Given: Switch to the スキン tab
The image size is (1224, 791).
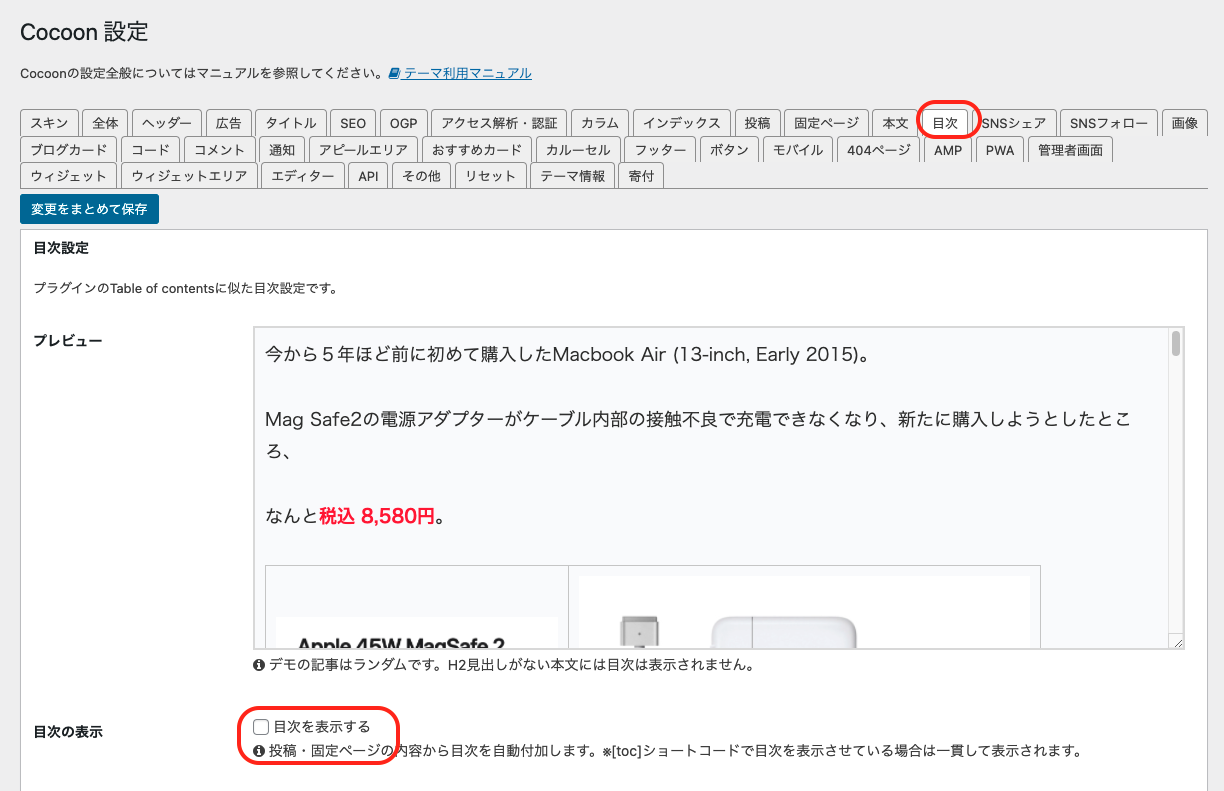Looking at the screenshot, I should pyautogui.click(x=49, y=123).
